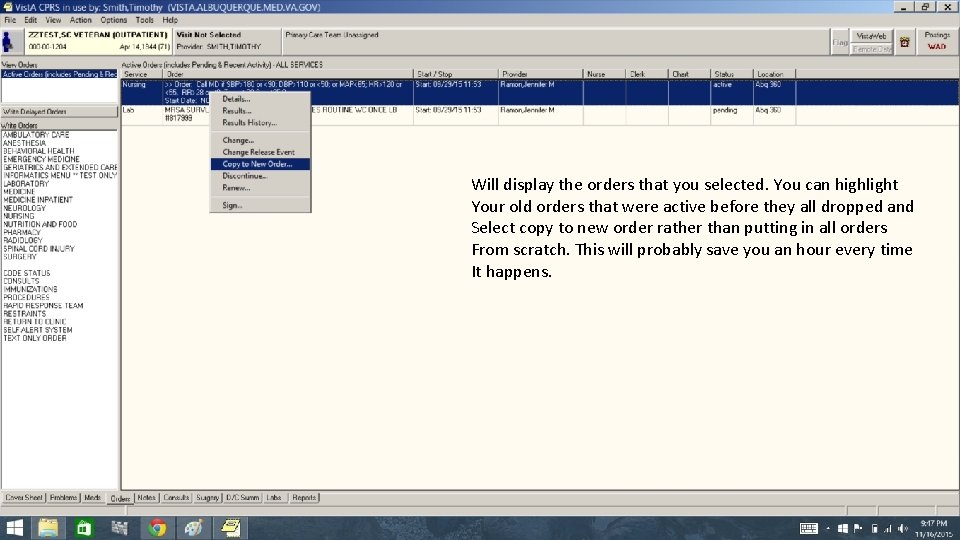This screenshot has height=540, width=960.
Task: Click the Write Delayed Orders button
Action: pyautogui.click(x=59, y=111)
